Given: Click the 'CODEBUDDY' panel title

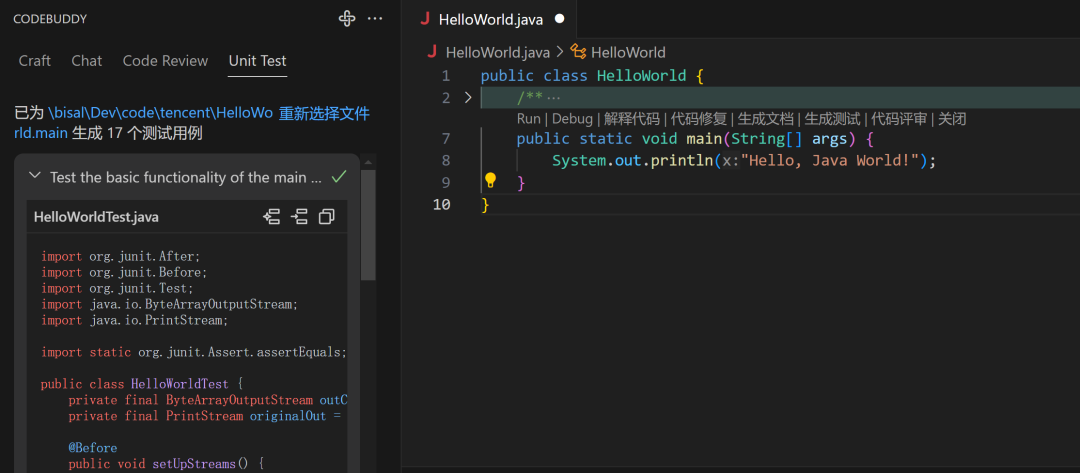Looking at the screenshot, I should (x=50, y=19).
